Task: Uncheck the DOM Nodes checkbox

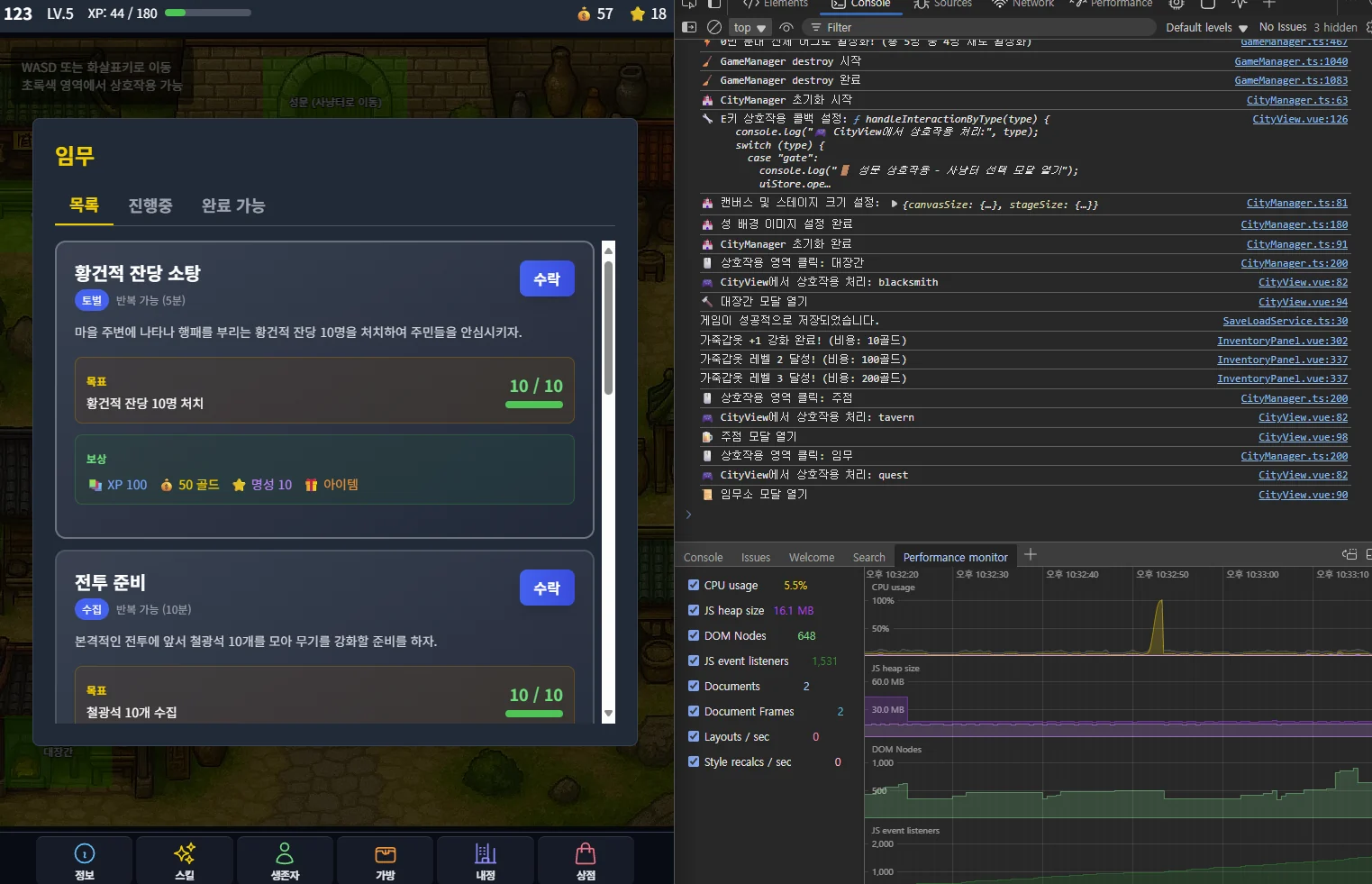Action: (x=694, y=635)
